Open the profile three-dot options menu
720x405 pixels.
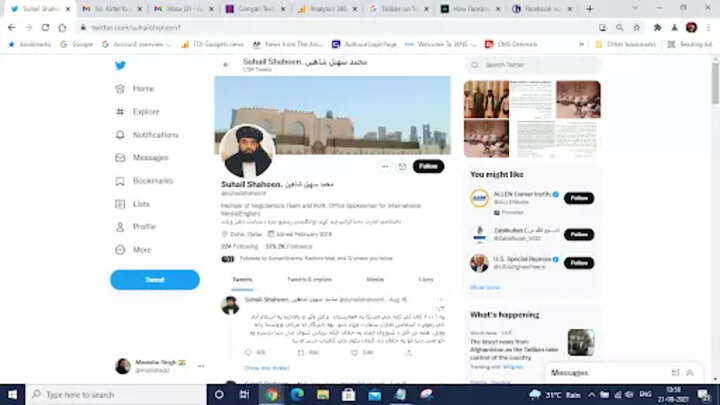pyautogui.click(x=385, y=166)
